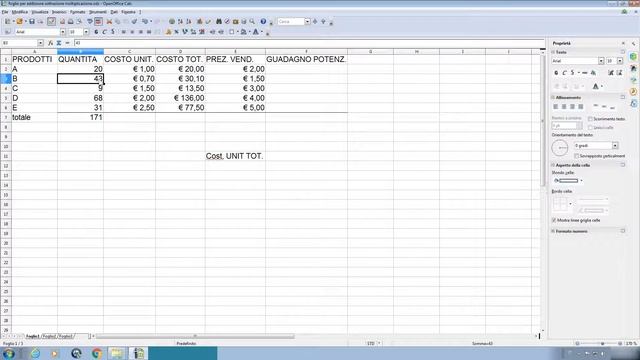Open the Navigator tab icon in sidebar

coord(633,92)
